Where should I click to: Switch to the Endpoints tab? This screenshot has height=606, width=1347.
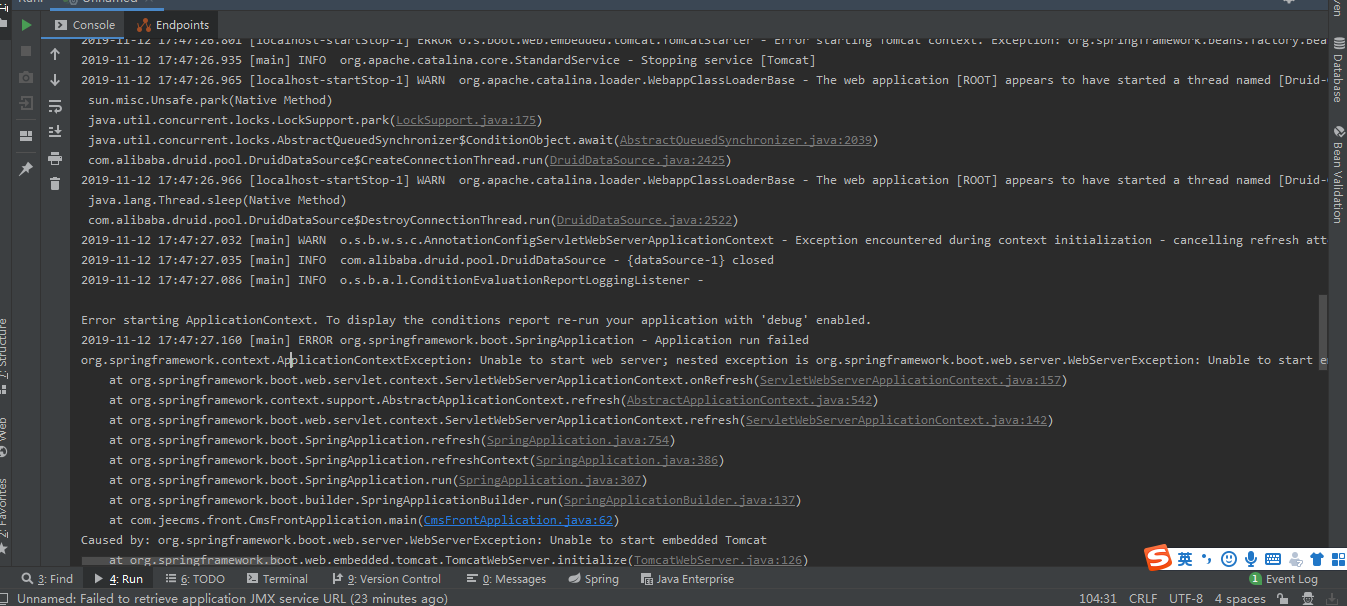173,25
